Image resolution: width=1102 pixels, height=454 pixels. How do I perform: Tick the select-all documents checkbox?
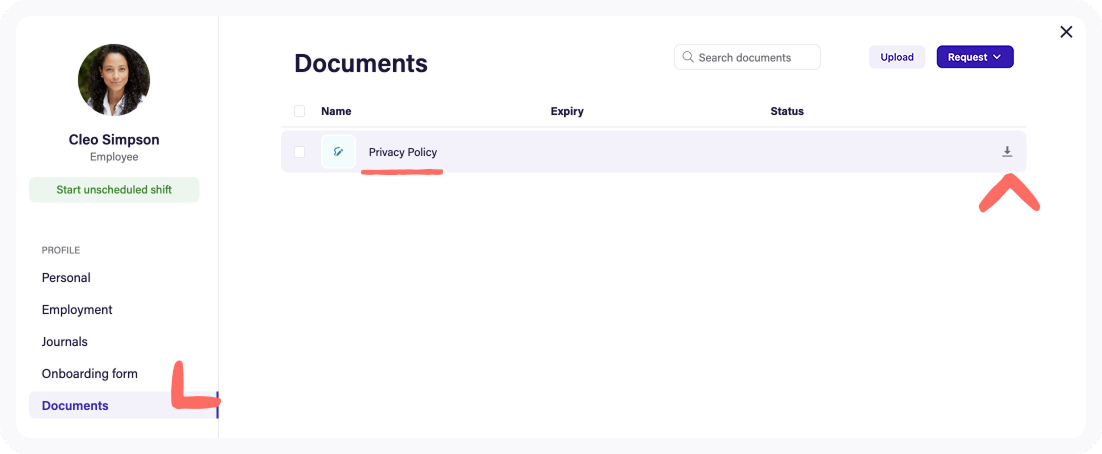300,111
